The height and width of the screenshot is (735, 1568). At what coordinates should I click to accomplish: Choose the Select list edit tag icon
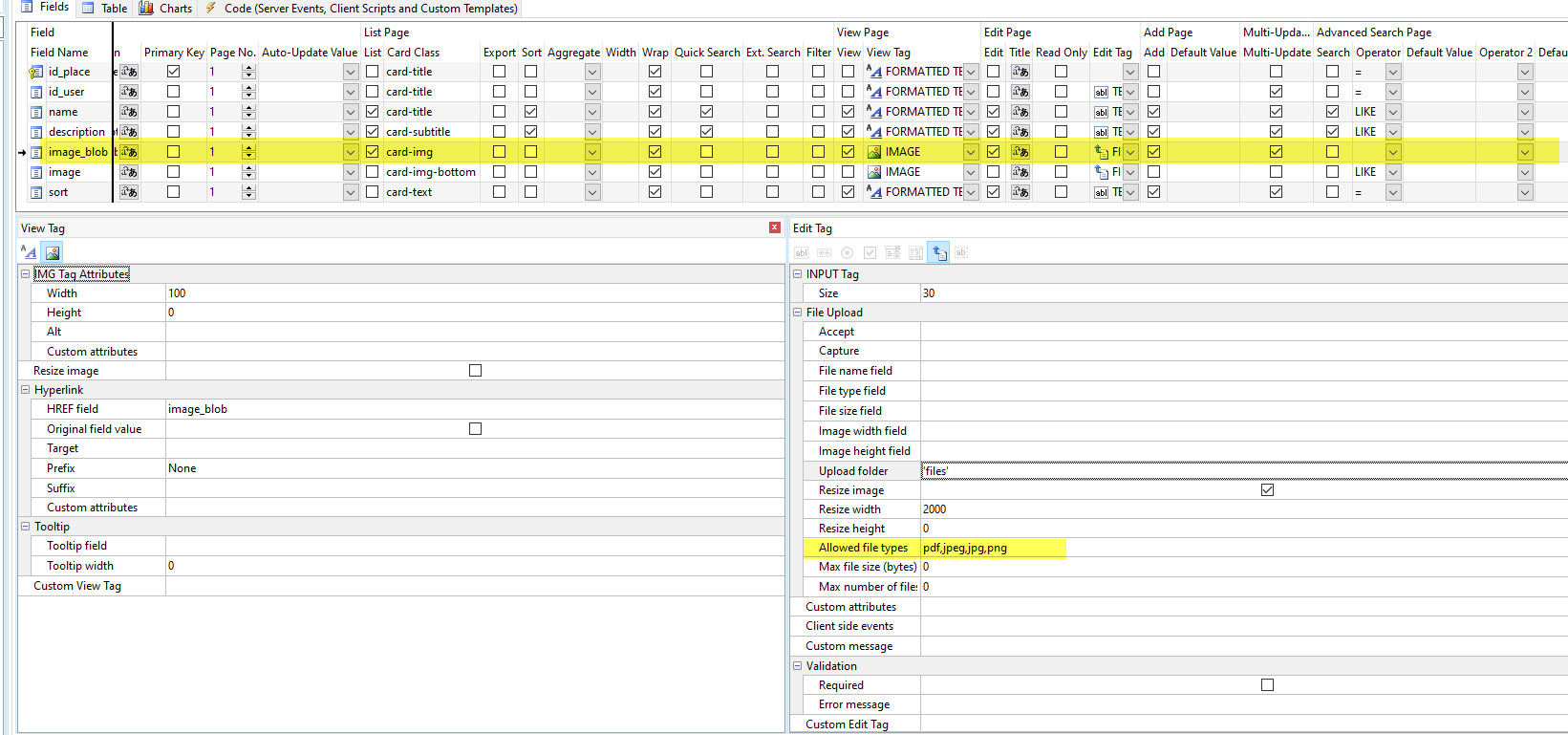point(892,252)
